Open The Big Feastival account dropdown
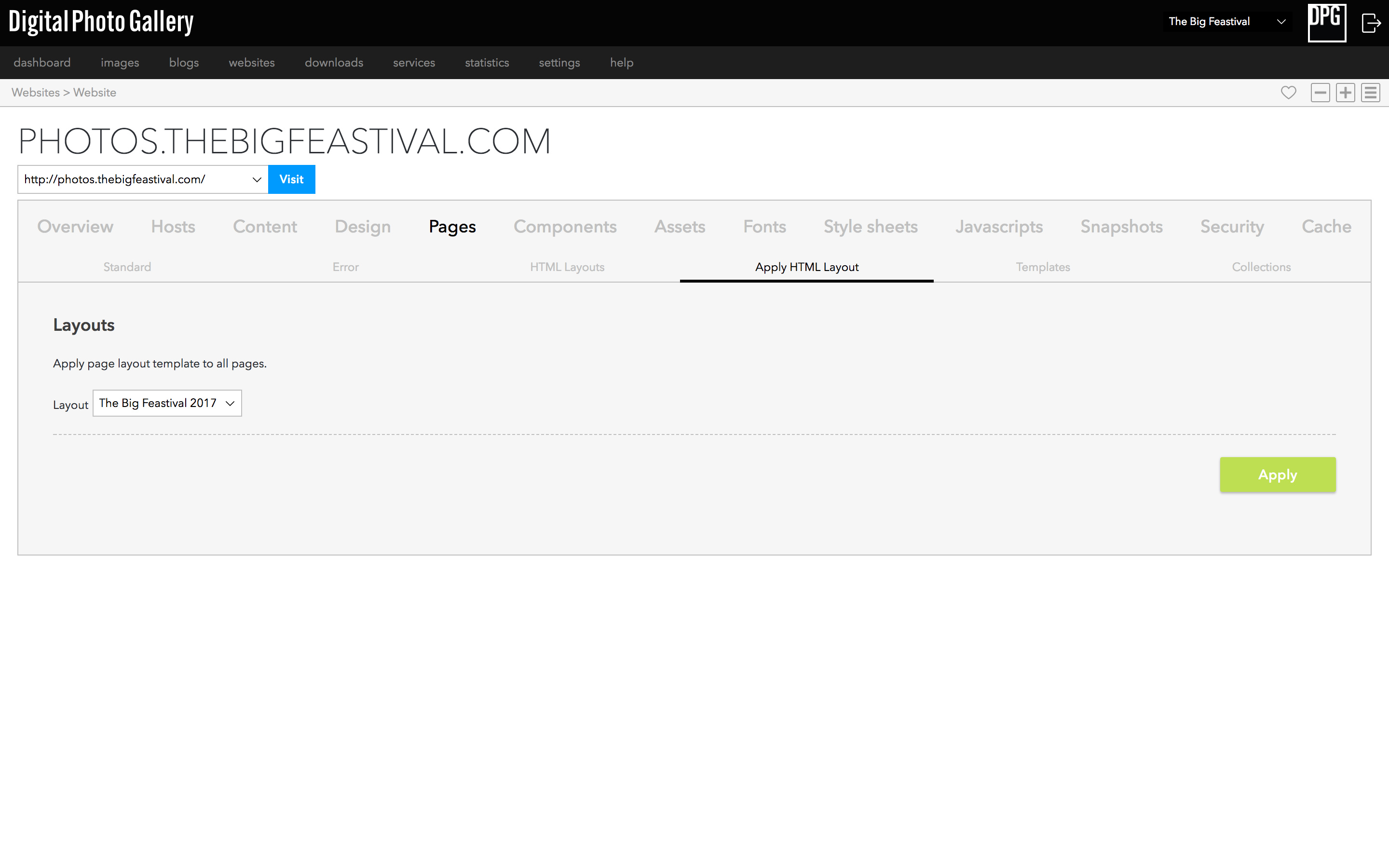The image size is (1389, 868). (1227, 22)
